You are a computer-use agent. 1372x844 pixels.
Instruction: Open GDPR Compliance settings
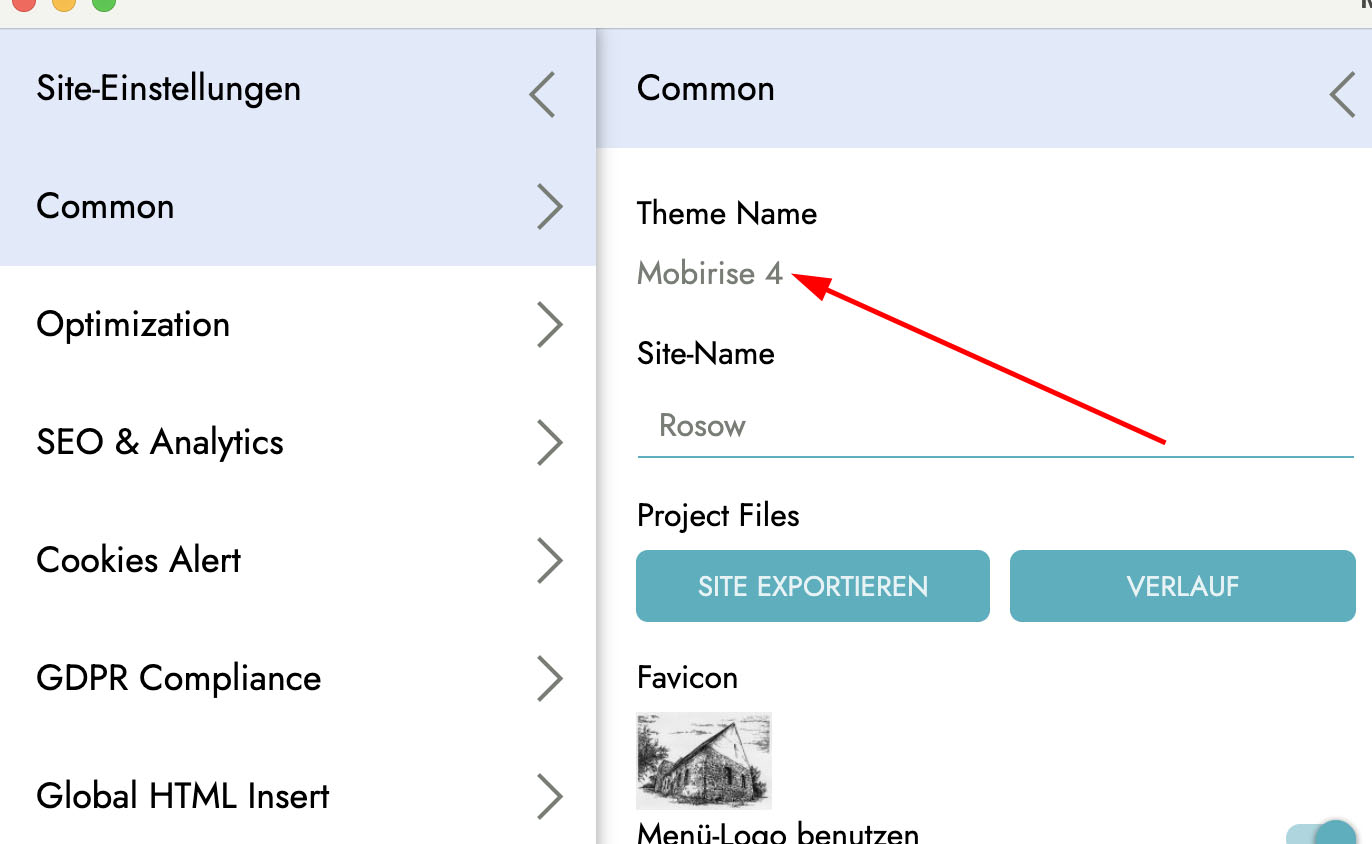[x=178, y=679]
